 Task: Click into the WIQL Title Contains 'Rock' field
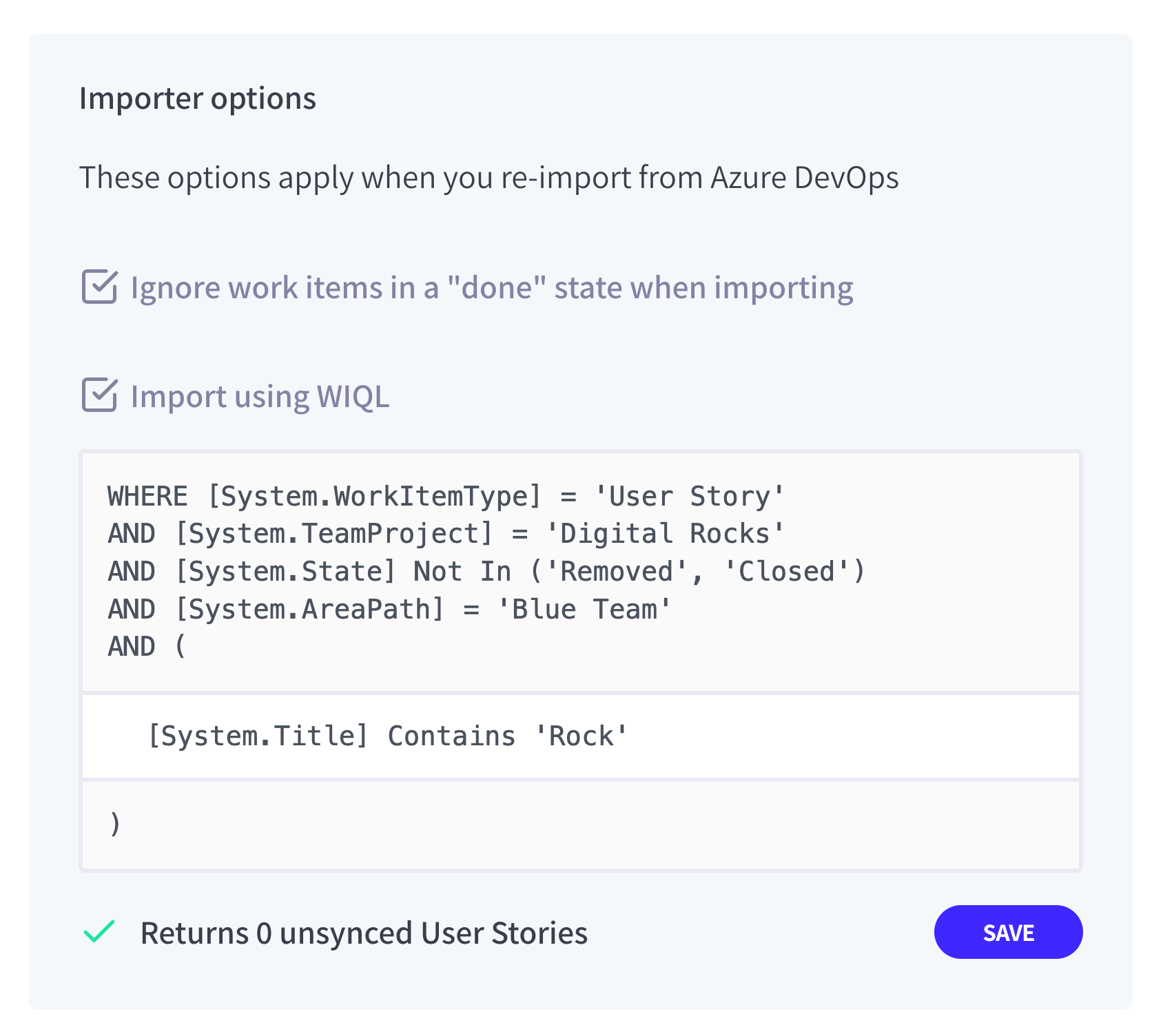581,736
